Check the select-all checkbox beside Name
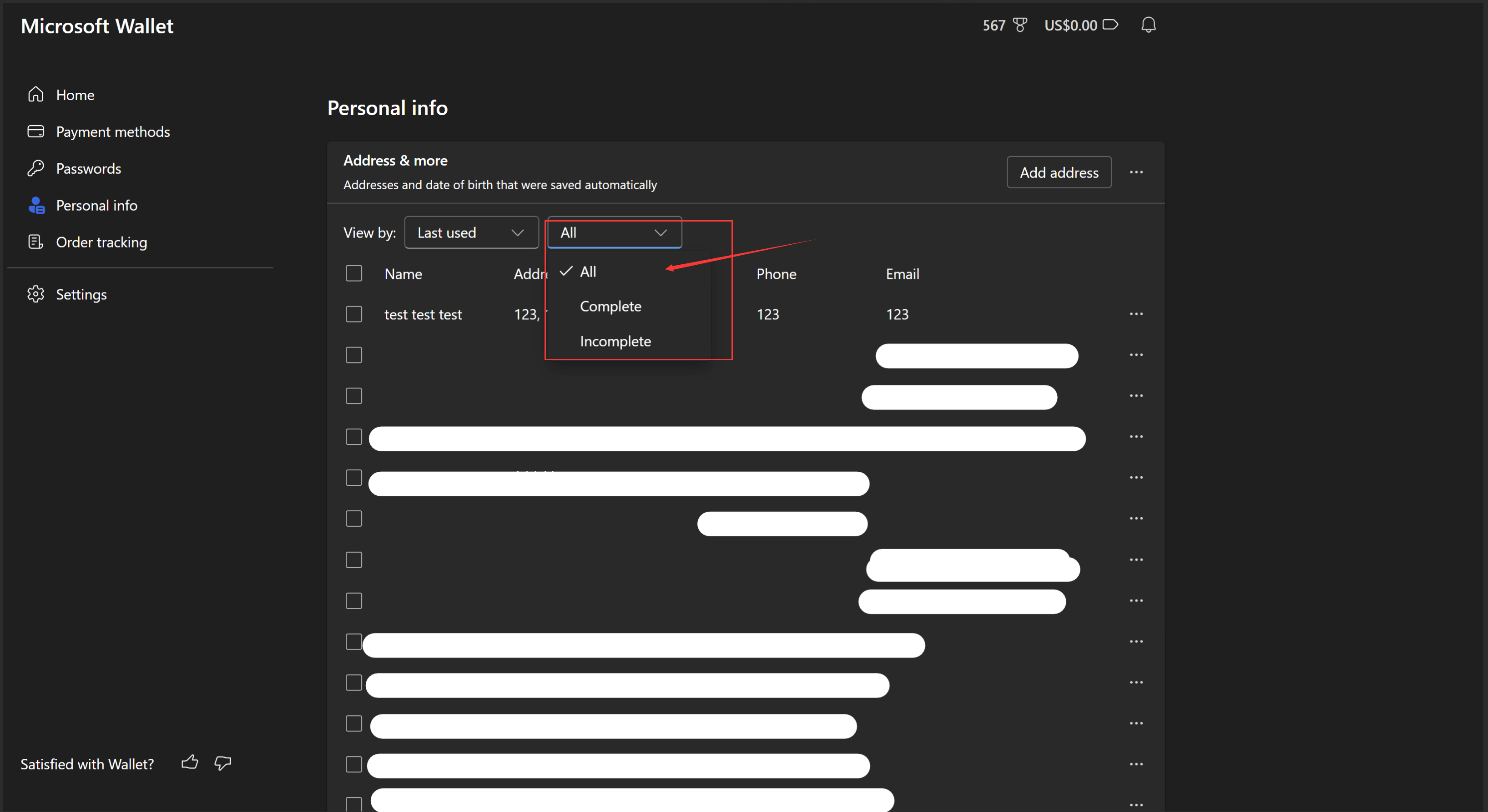The height and width of the screenshot is (812, 1488). pos(353,273)
